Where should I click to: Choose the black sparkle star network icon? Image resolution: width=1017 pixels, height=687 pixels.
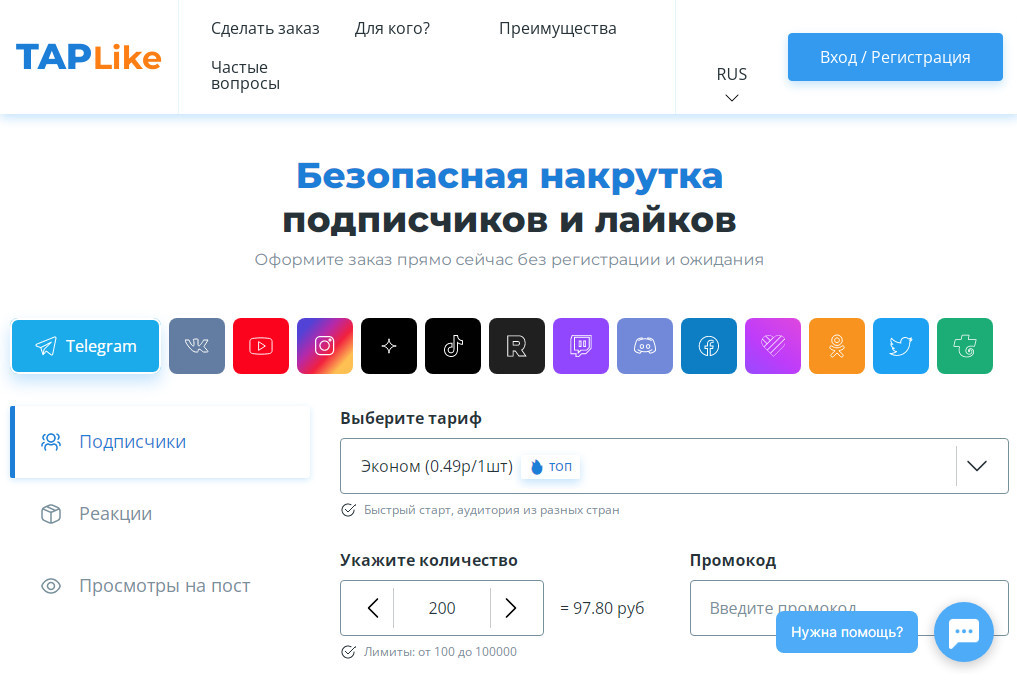click(x=389, y=346)
